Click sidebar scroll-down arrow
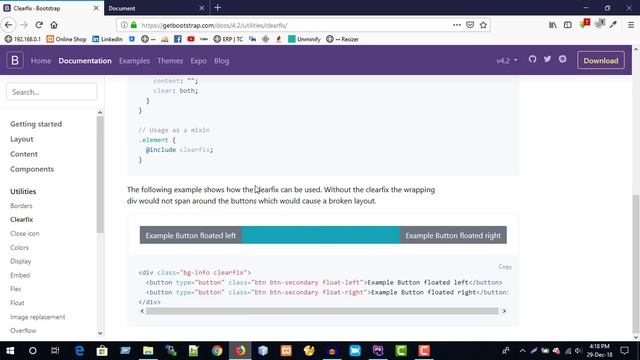The height and width of the screenshot is (360, 640). 100,333
